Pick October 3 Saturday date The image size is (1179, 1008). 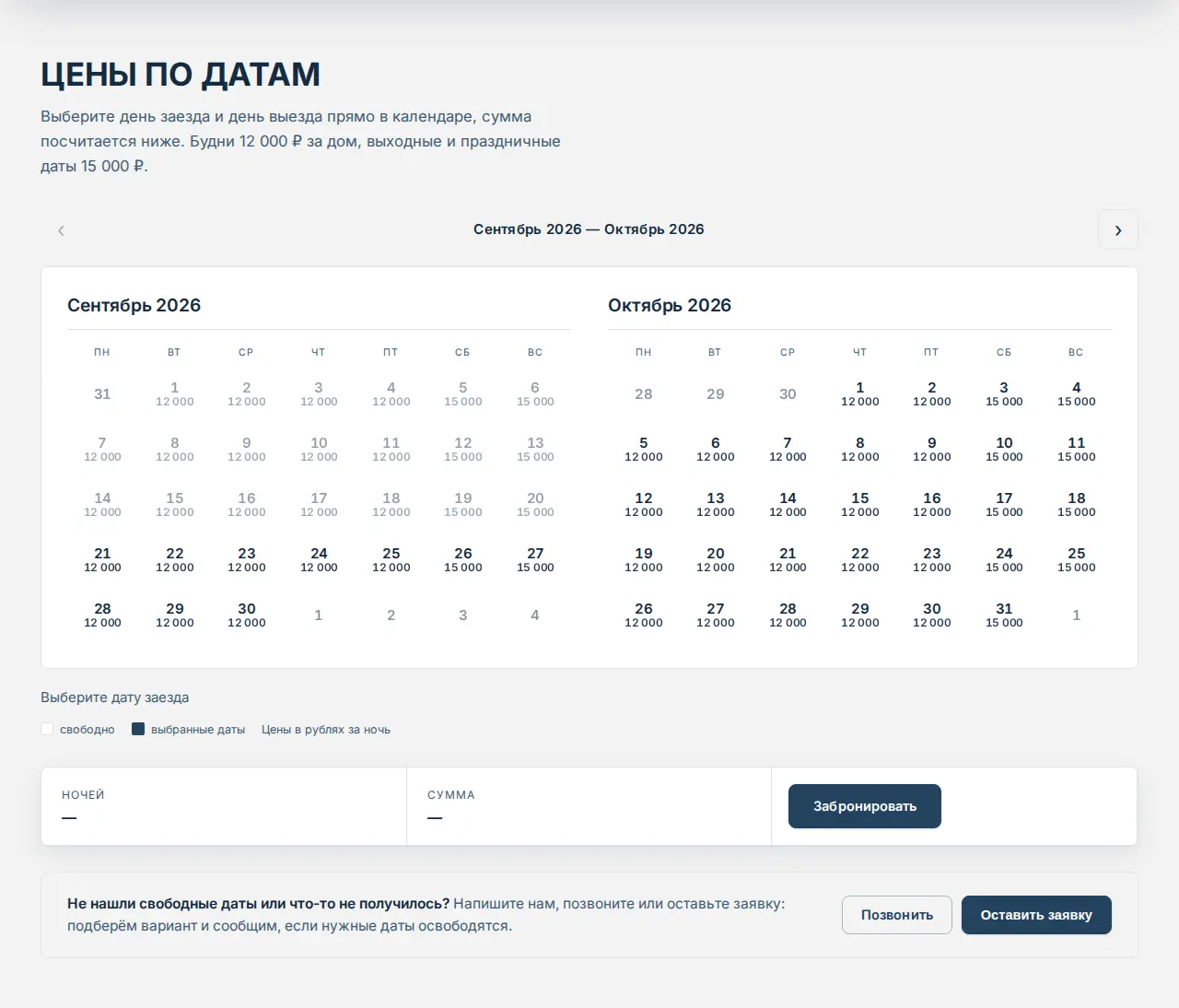click(1004, 393)
